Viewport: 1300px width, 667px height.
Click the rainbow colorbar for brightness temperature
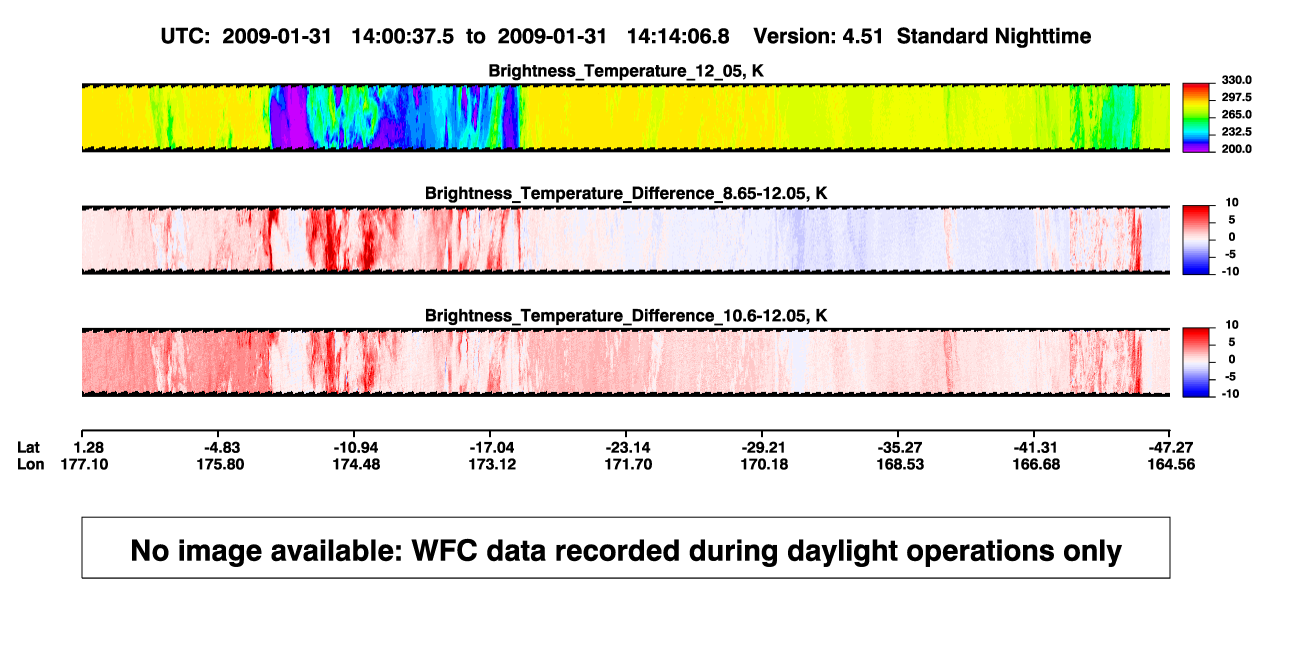[x=1196, y=118]
